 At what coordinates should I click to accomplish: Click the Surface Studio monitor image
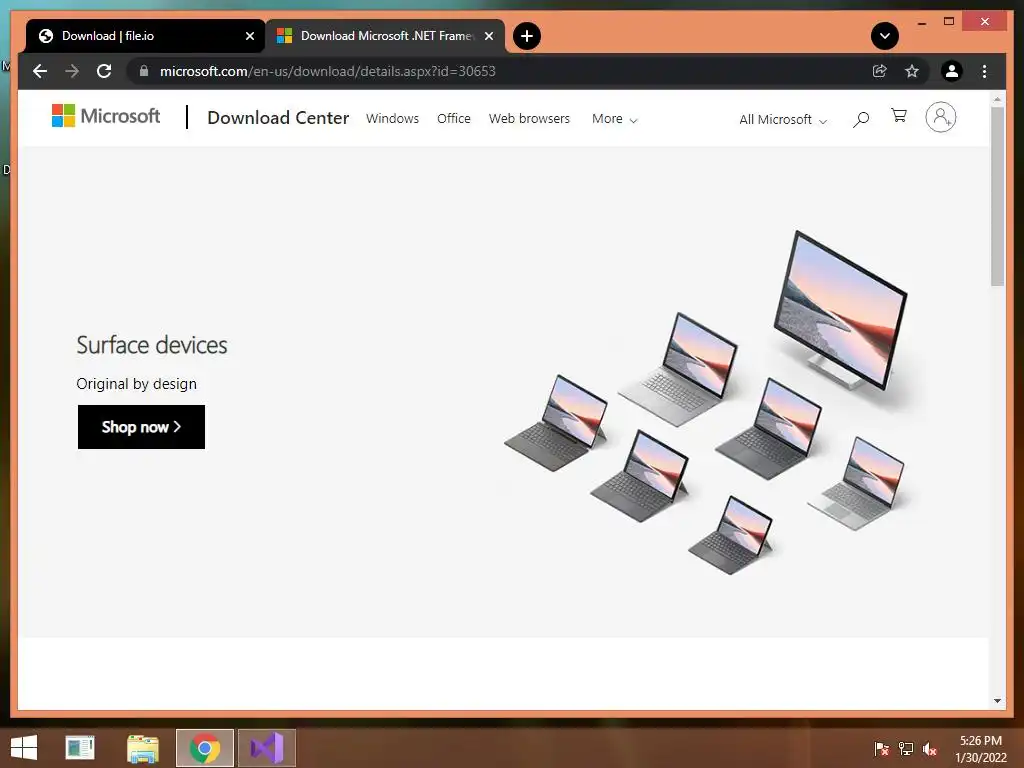840,310
